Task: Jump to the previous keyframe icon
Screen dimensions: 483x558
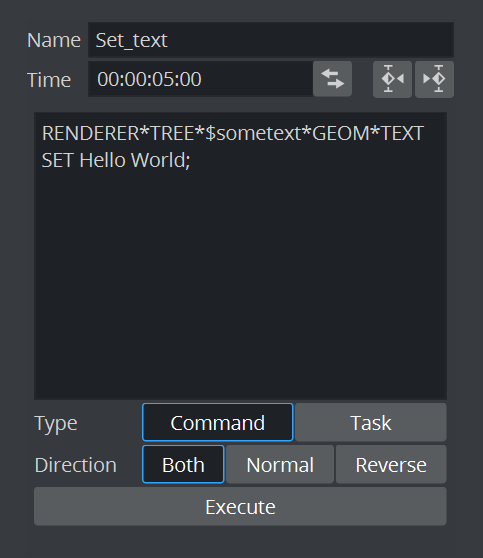Action: click(392, 79)
